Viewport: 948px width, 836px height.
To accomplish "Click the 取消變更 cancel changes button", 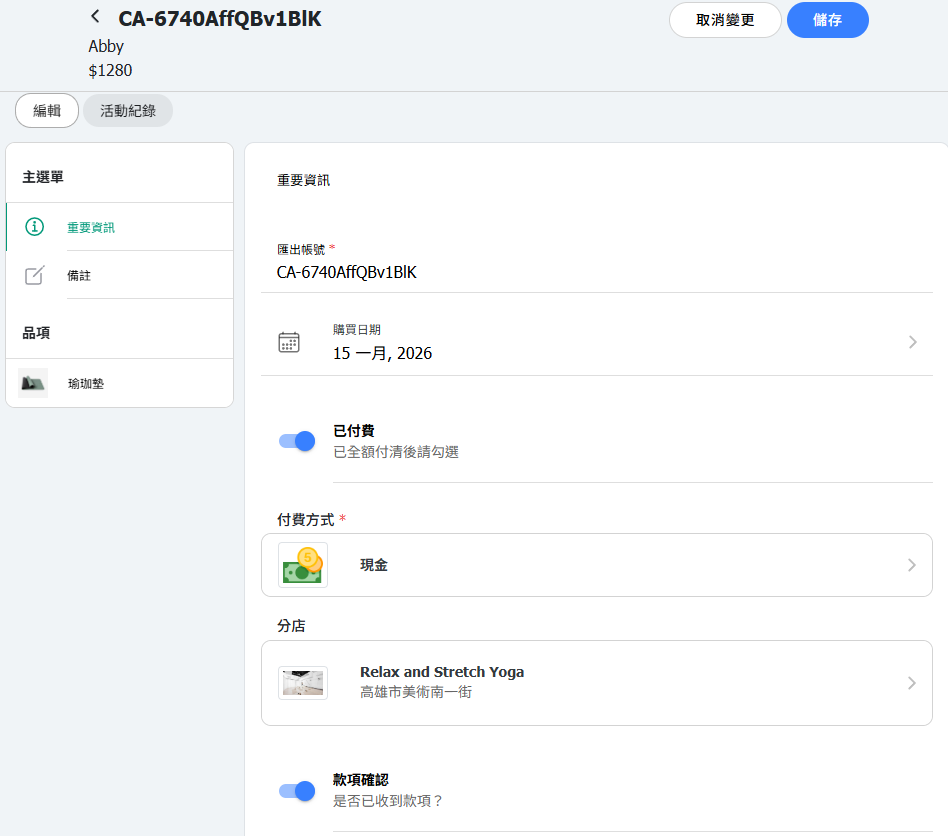I will (725, 20).
